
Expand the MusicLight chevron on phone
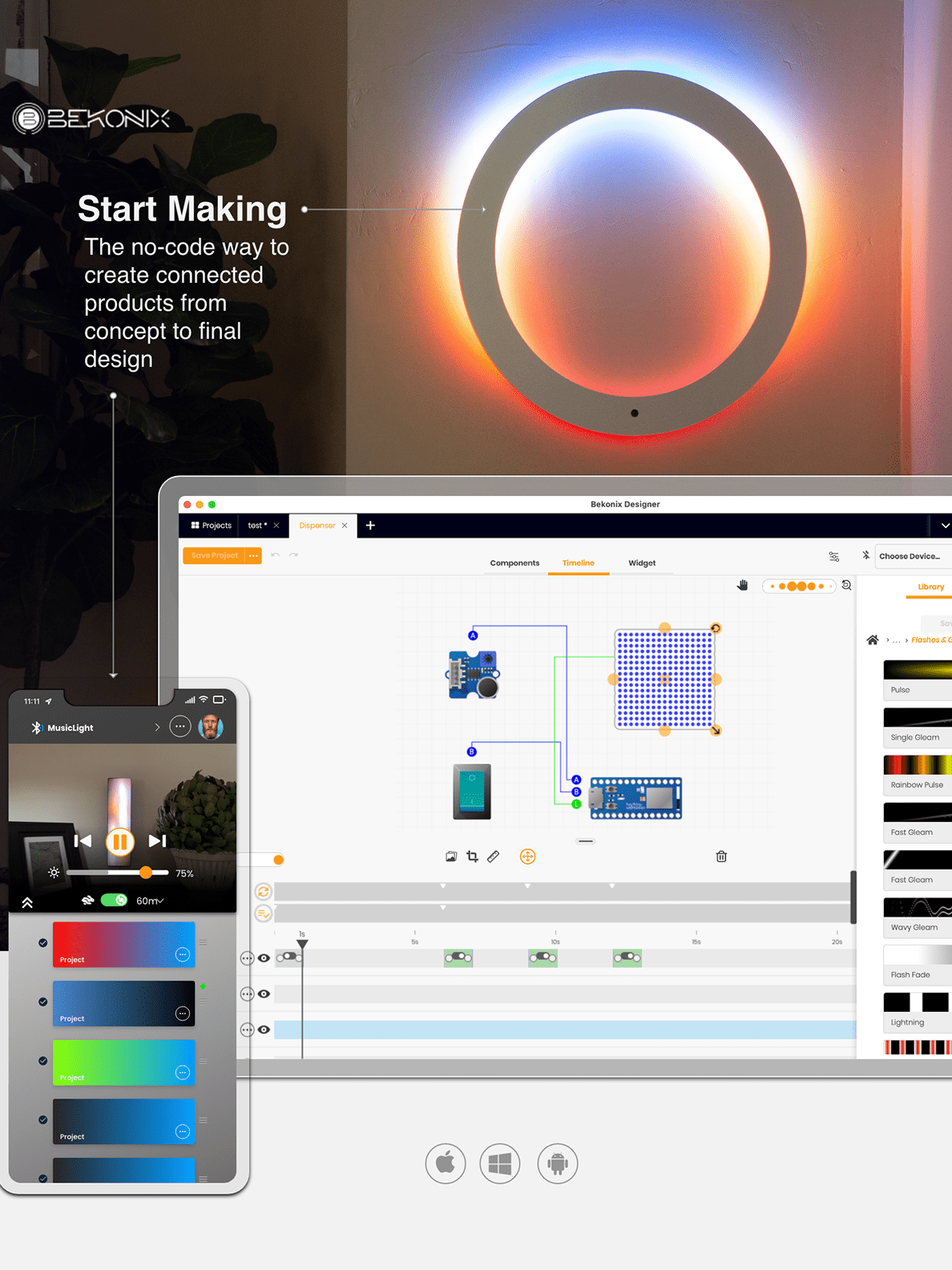point(157,728)
